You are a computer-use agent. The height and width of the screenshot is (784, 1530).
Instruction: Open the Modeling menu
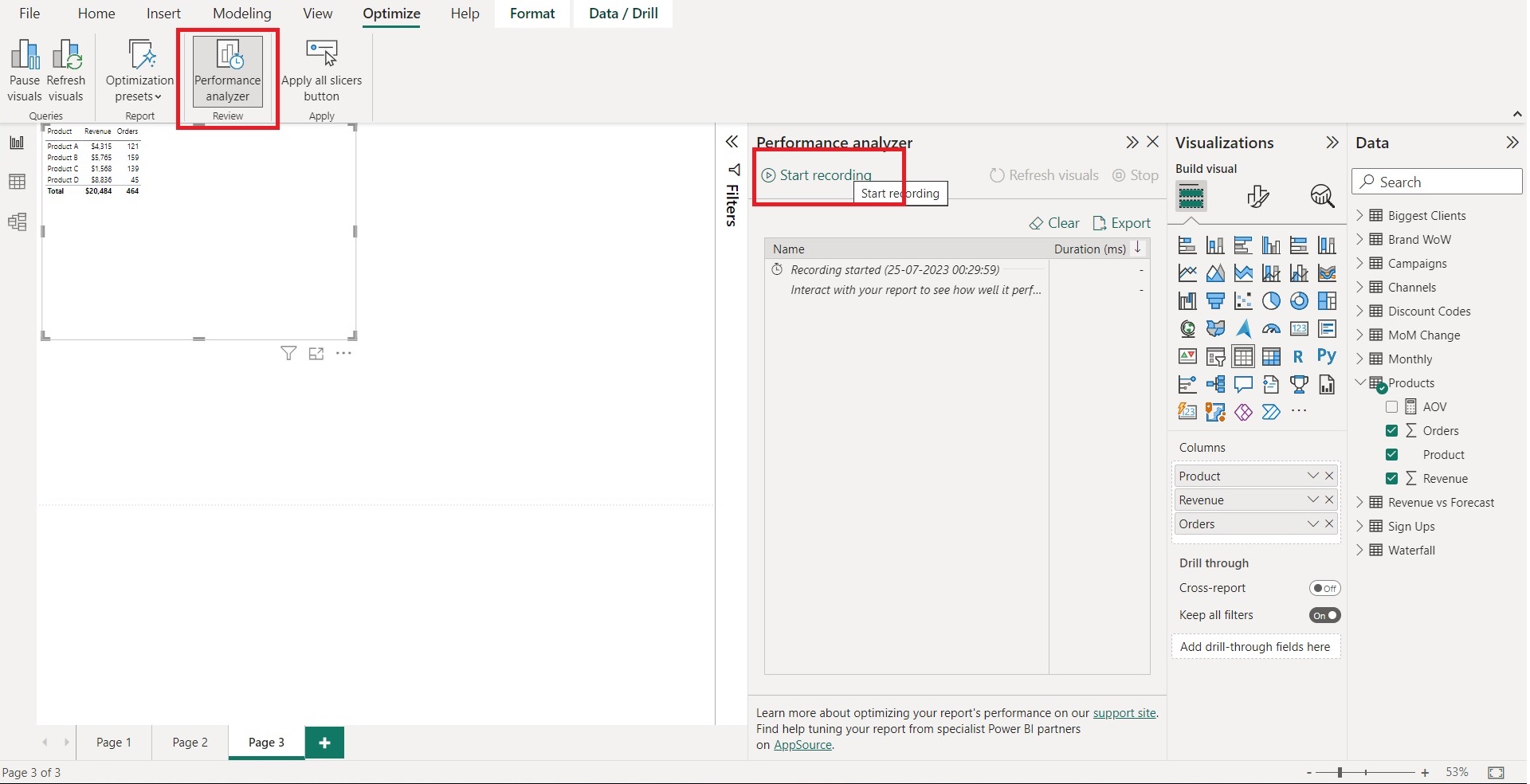tap(241, 13)
